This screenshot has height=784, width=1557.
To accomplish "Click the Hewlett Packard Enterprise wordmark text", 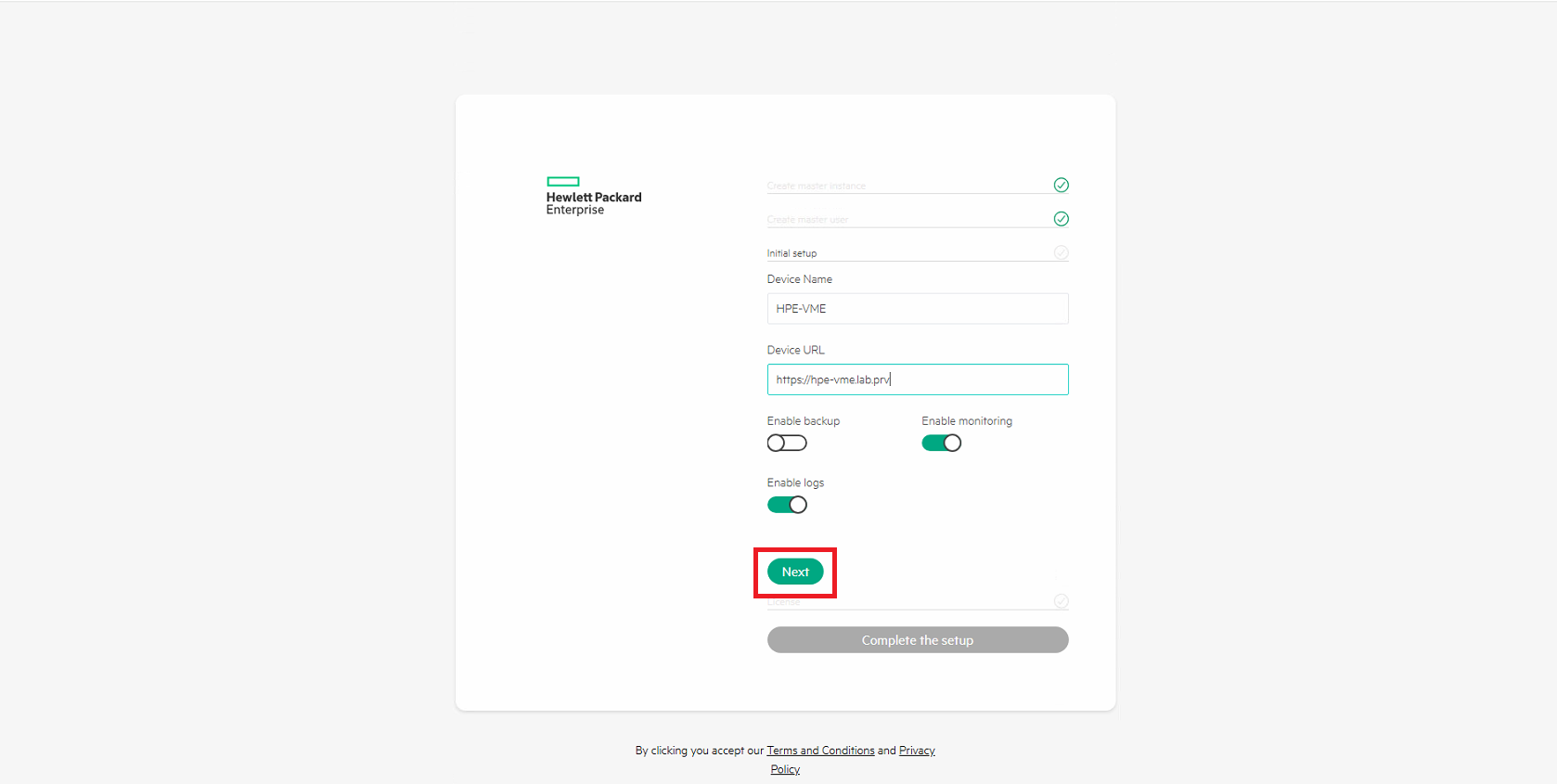I will 594,203.
